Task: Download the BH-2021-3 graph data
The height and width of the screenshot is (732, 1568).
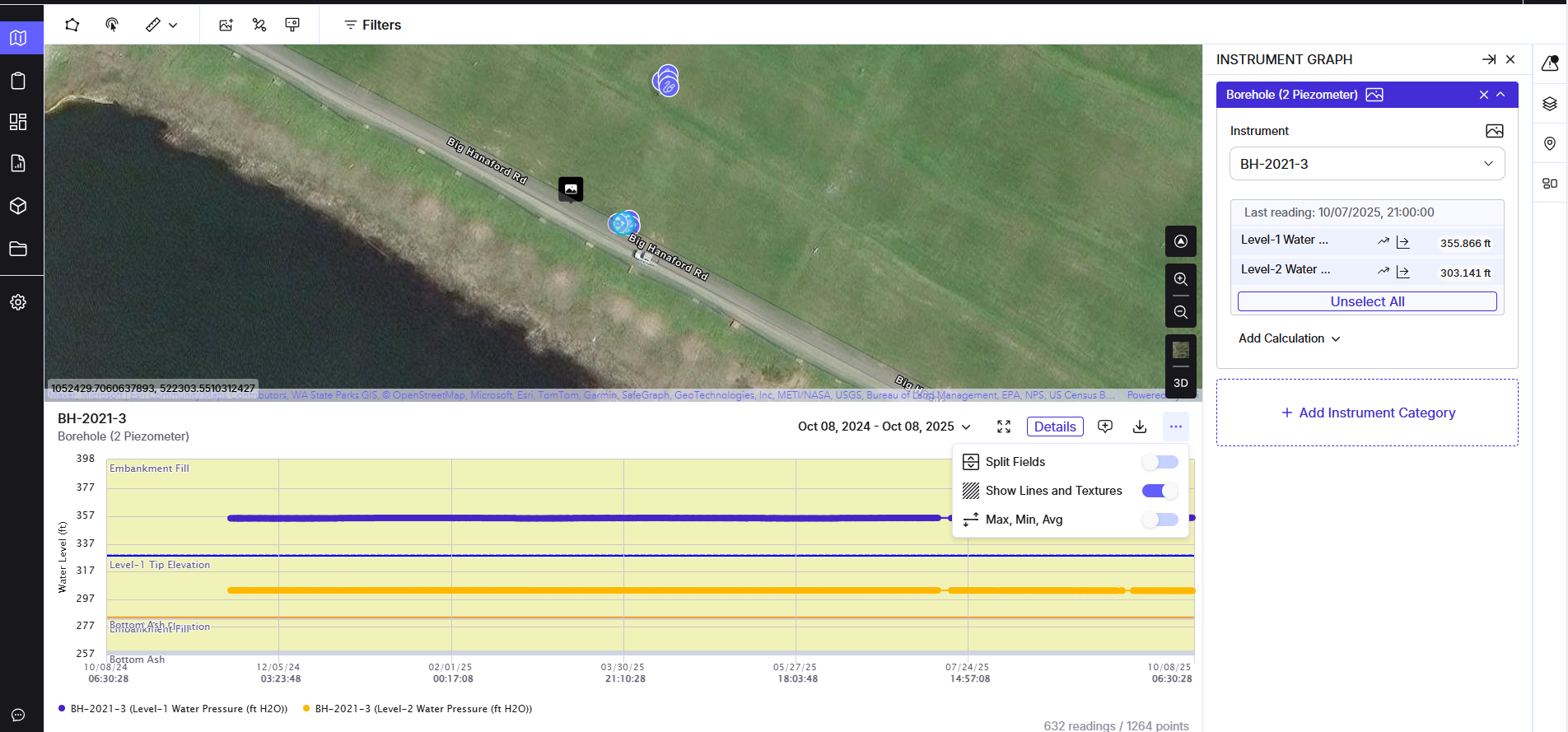Action: tap(1140, 427)
